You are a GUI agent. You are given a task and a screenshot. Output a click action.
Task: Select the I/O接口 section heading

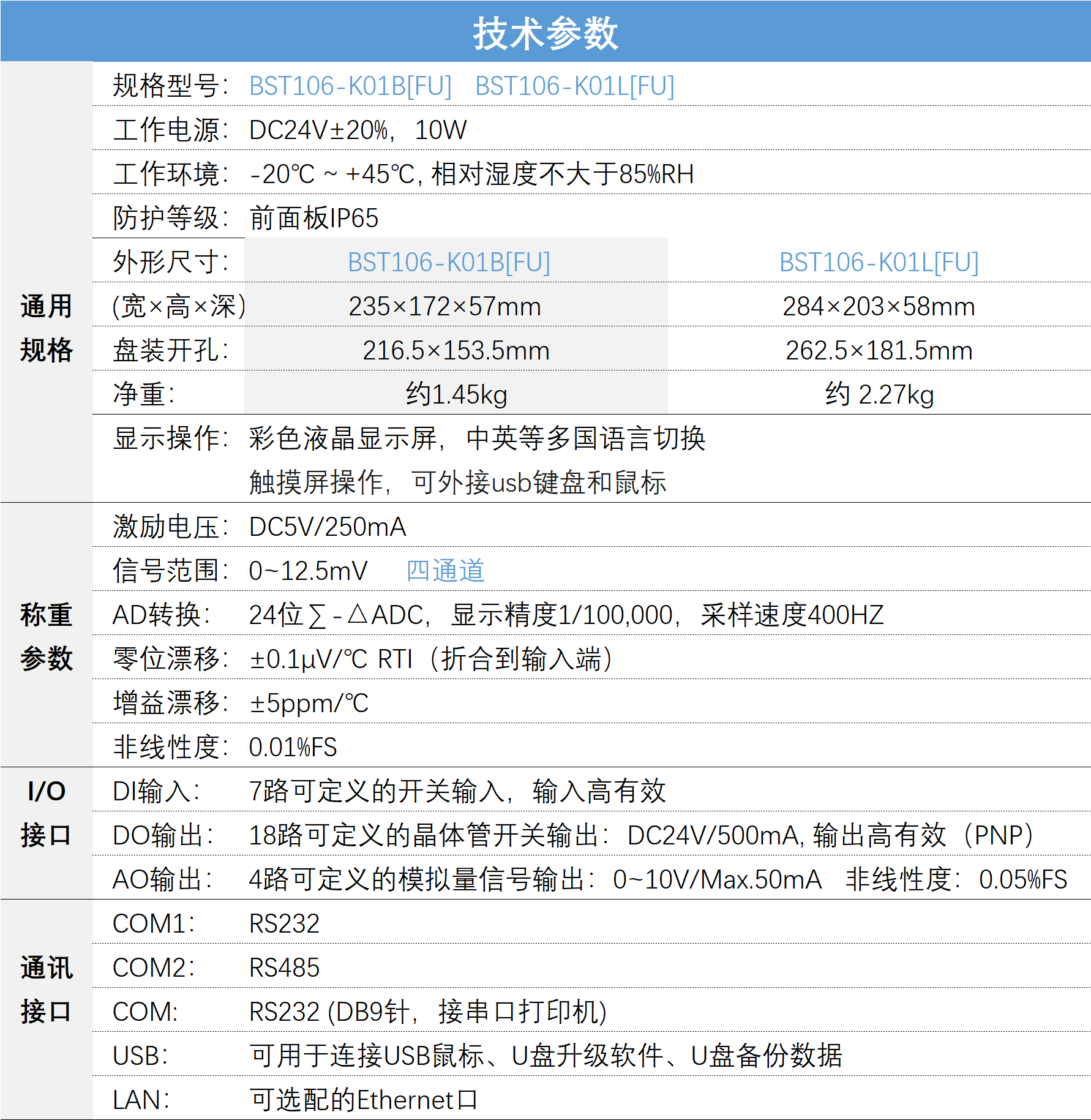47,813
